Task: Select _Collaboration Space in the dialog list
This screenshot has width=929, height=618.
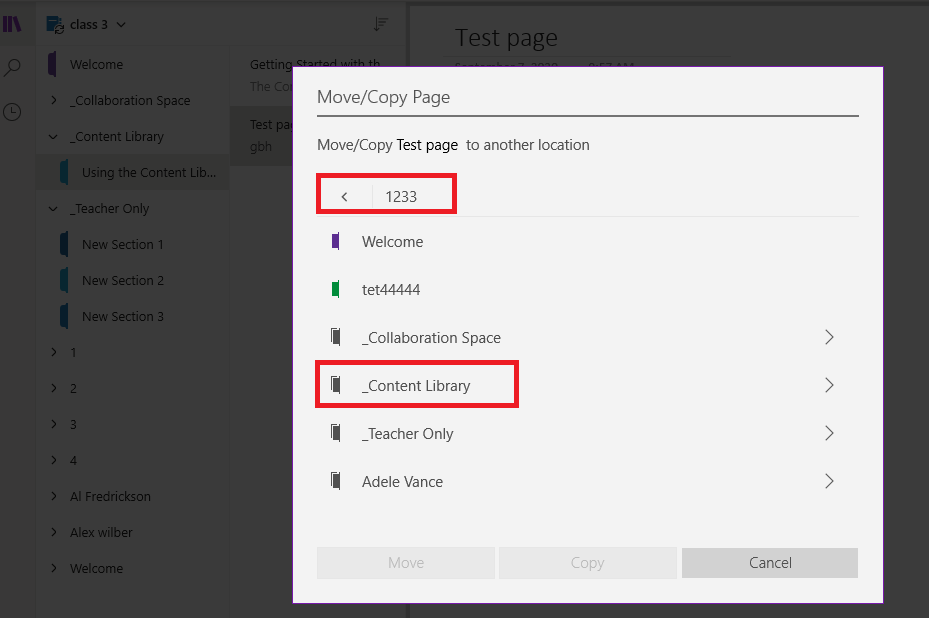Action: point(588,337)
